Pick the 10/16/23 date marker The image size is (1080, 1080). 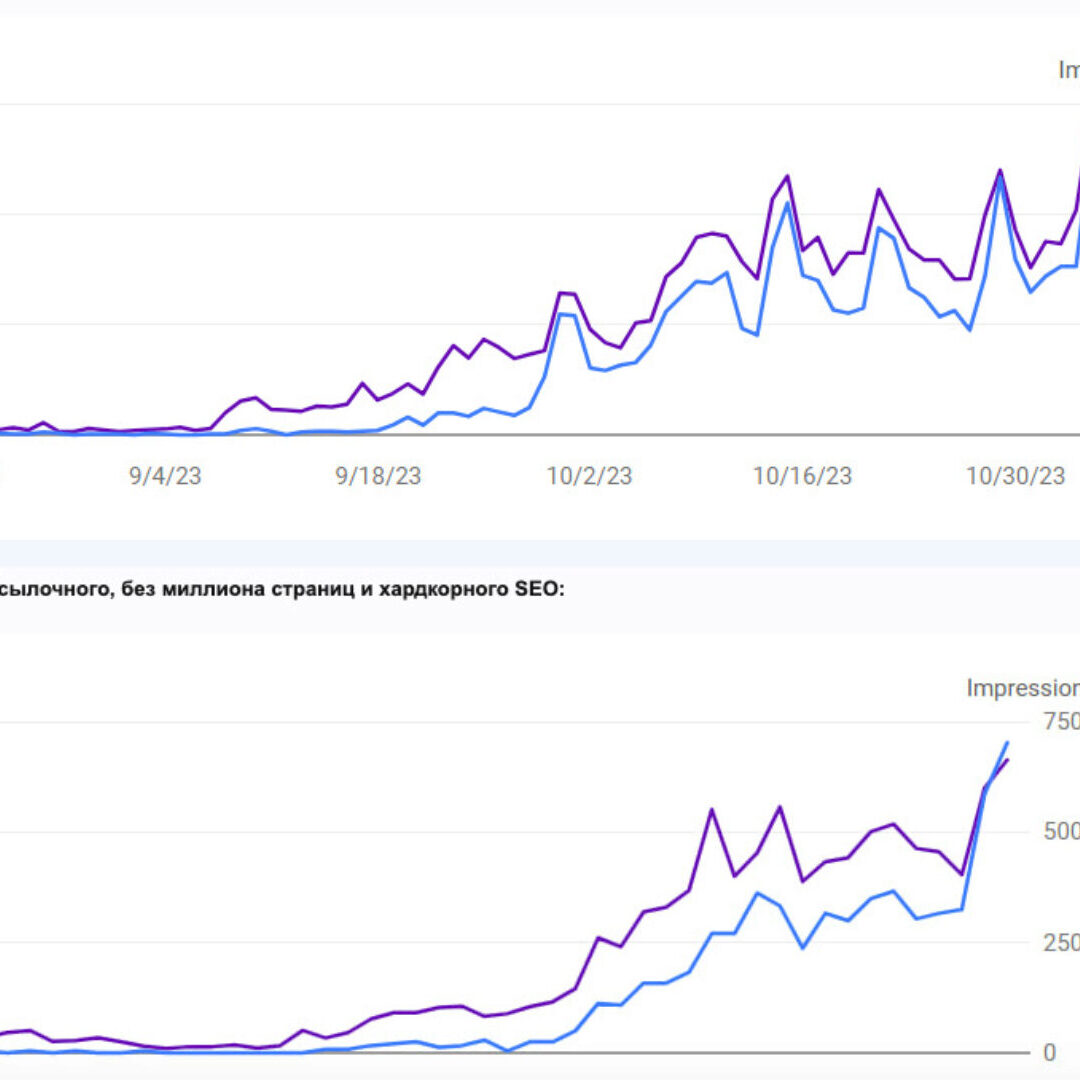coord(802,476)
